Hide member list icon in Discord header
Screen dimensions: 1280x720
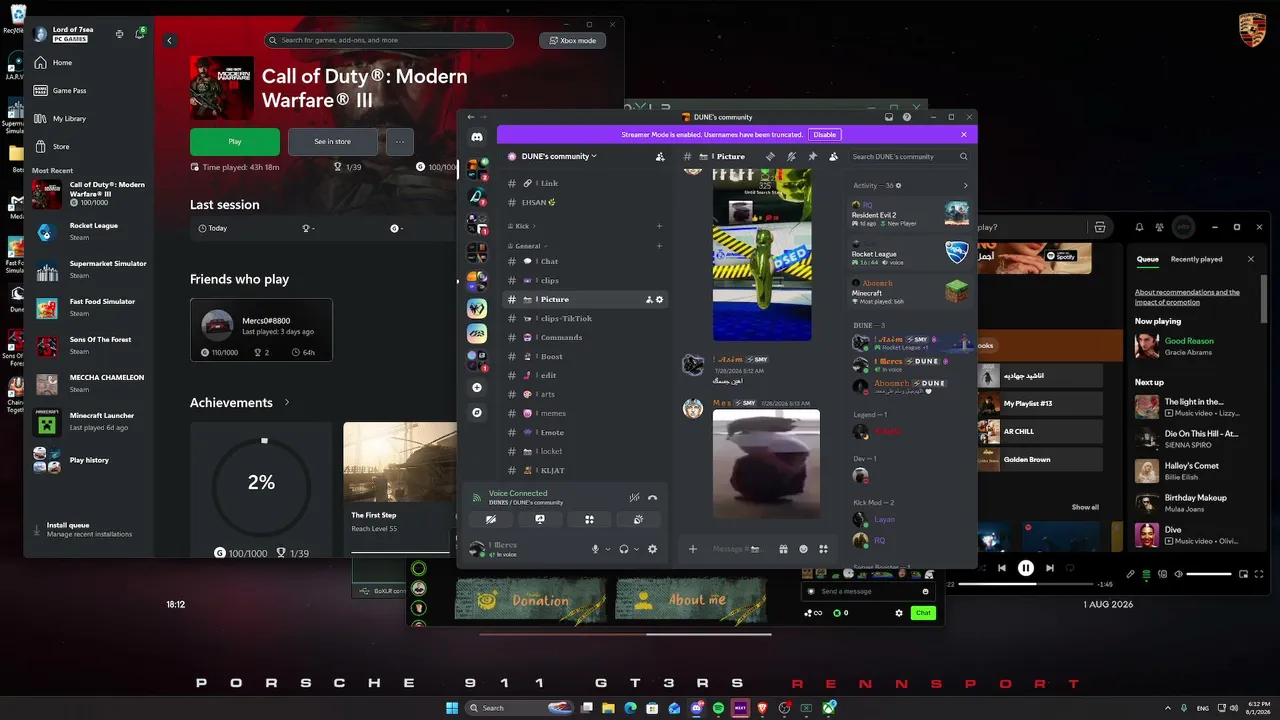click(833, 157)
